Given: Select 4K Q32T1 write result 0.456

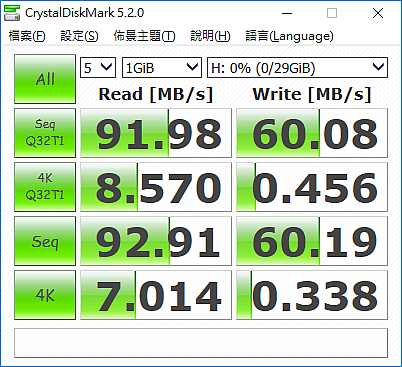Looking at the screenshot, I should tap(312, 187).
